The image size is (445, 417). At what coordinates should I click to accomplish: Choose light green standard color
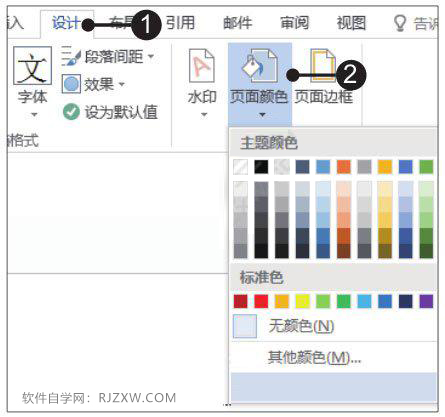coord(323,301)
